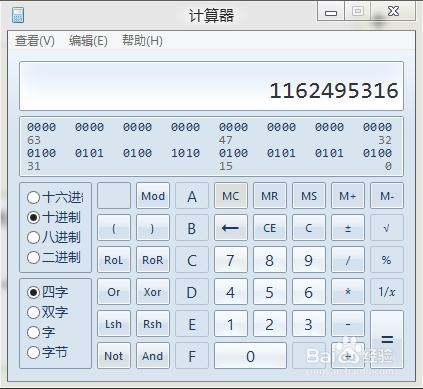
Task: Open the 帮助(H) Help menu
Action: pyautogui.click(x=142, y=41)
